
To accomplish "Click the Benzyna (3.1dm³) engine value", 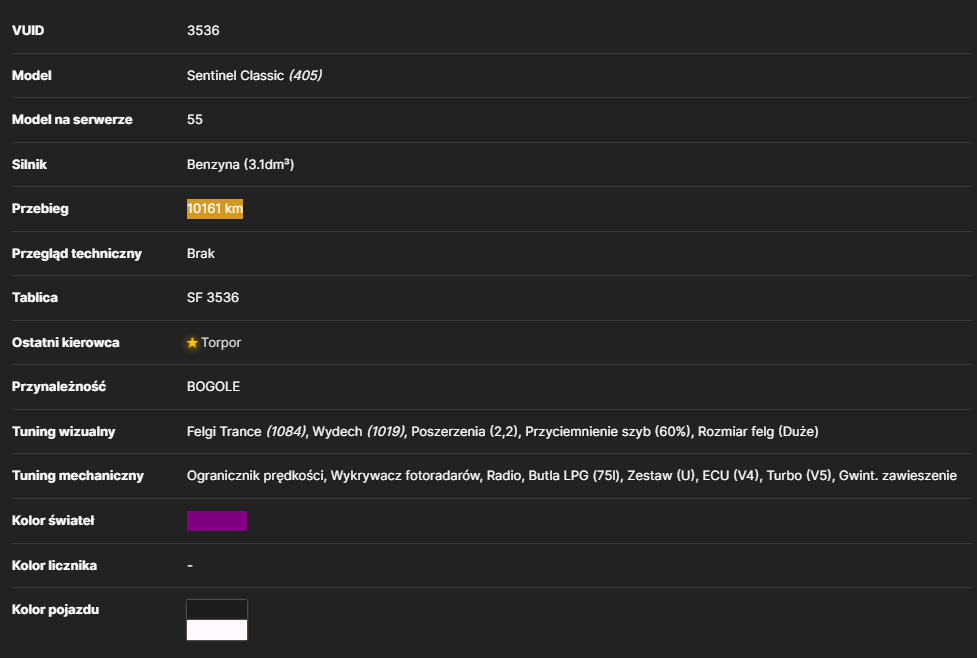I will click(x=241, y=164).
